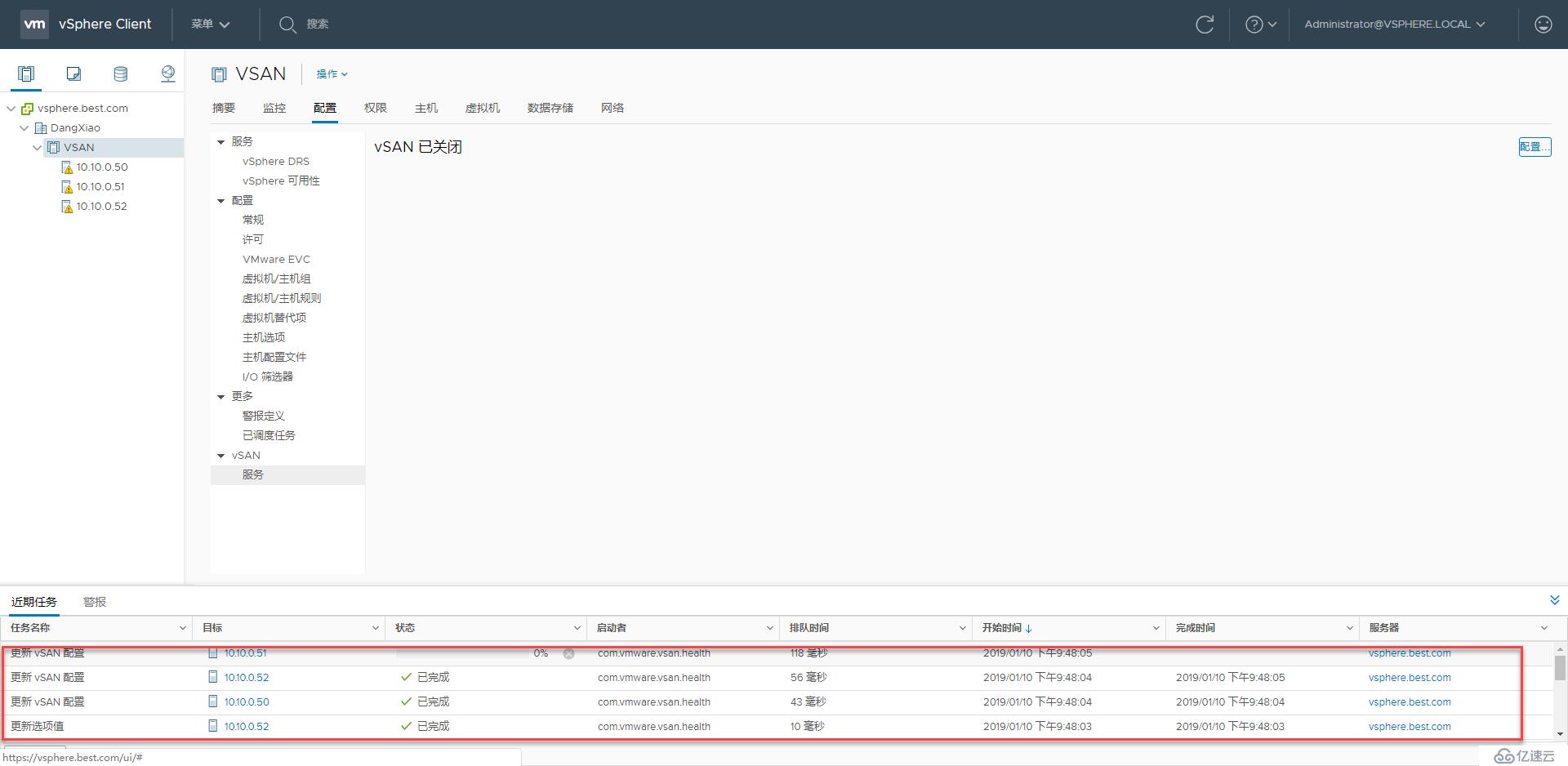Click the recent tasks vertical scrollbar
Screen dimensions: 1568x766
[1560, 667]
